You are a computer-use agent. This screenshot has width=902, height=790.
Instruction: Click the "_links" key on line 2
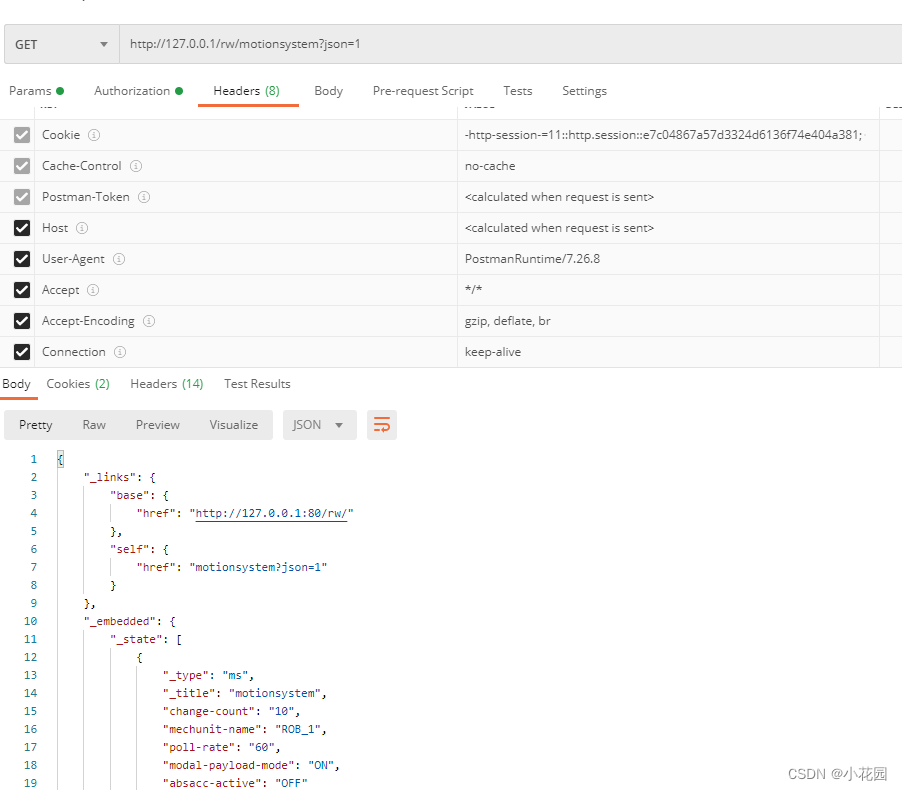pos(110,478)
